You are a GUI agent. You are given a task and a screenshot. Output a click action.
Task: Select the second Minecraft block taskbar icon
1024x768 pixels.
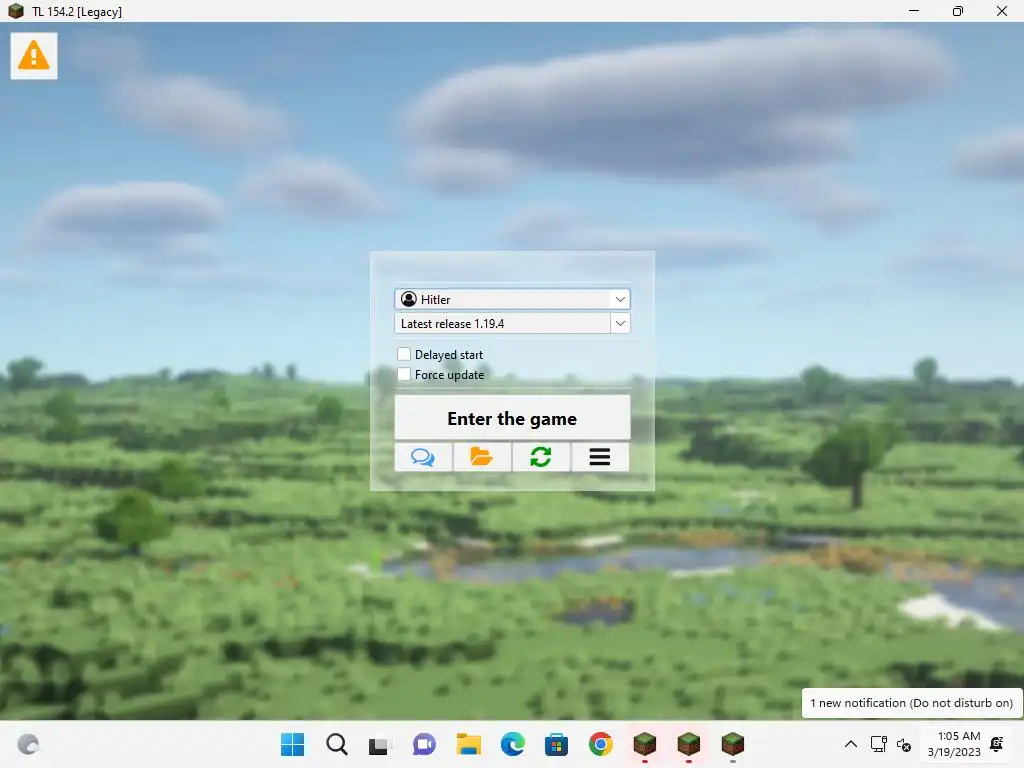tap(688, 744)
